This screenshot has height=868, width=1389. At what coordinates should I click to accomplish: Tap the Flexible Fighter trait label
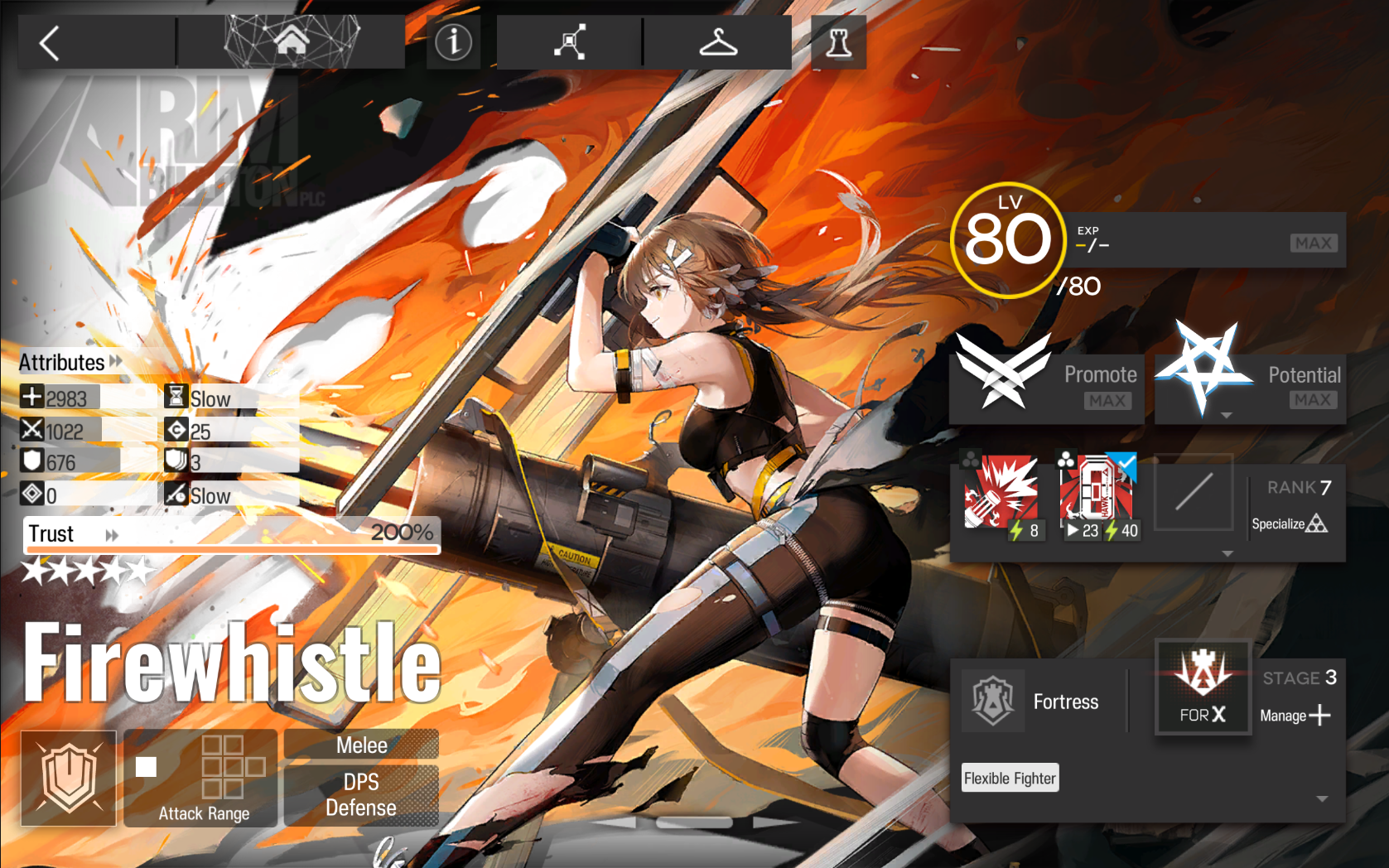pyautogui.click(x=1010, y=779)
